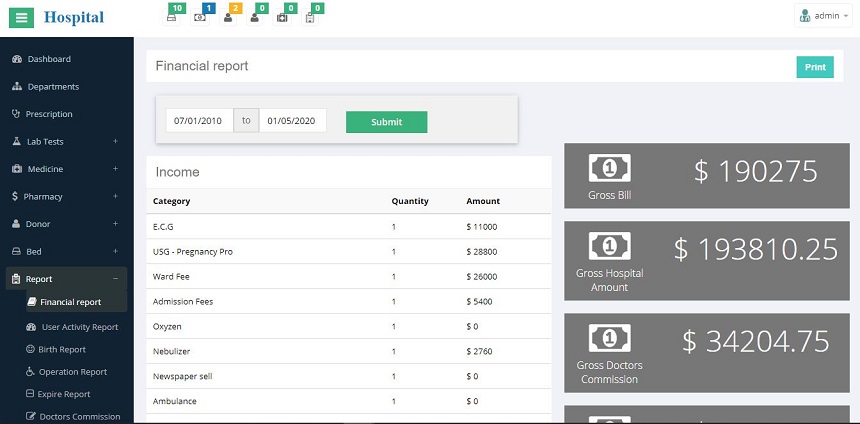Click the Bed icon in sidebar
860x424 pixels.
(16, 251)
